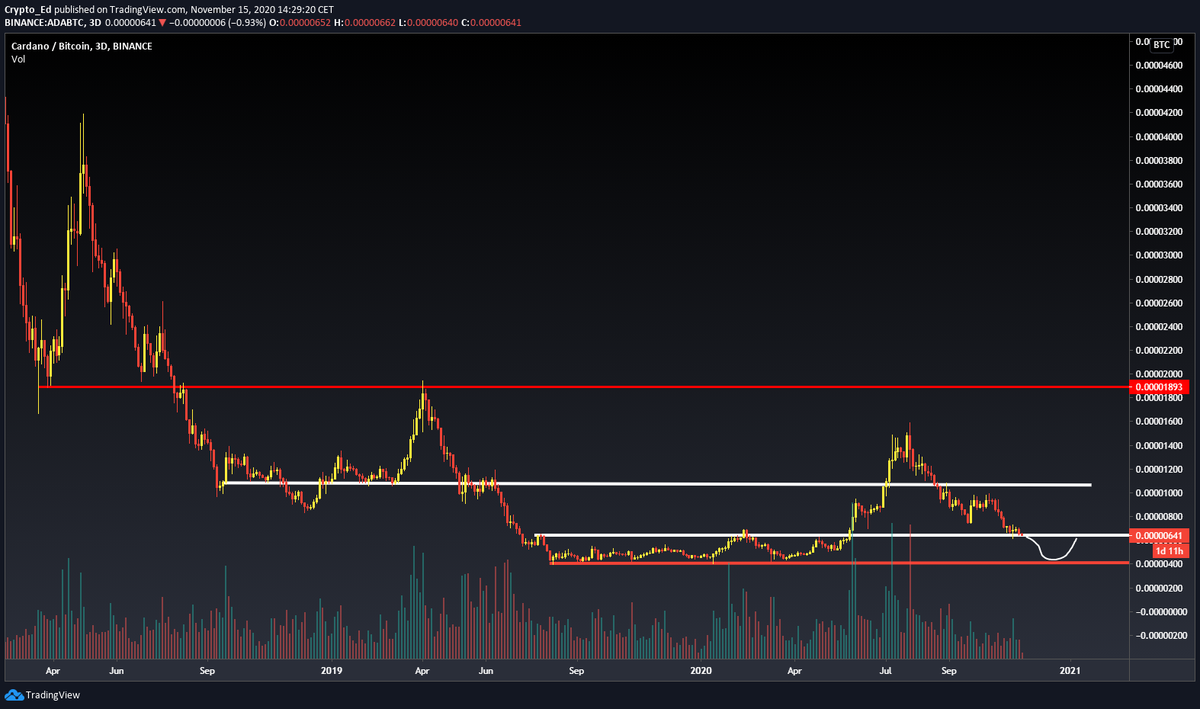Click the red 0.00001893 level price label
1200x709 pixels.
1160,386
